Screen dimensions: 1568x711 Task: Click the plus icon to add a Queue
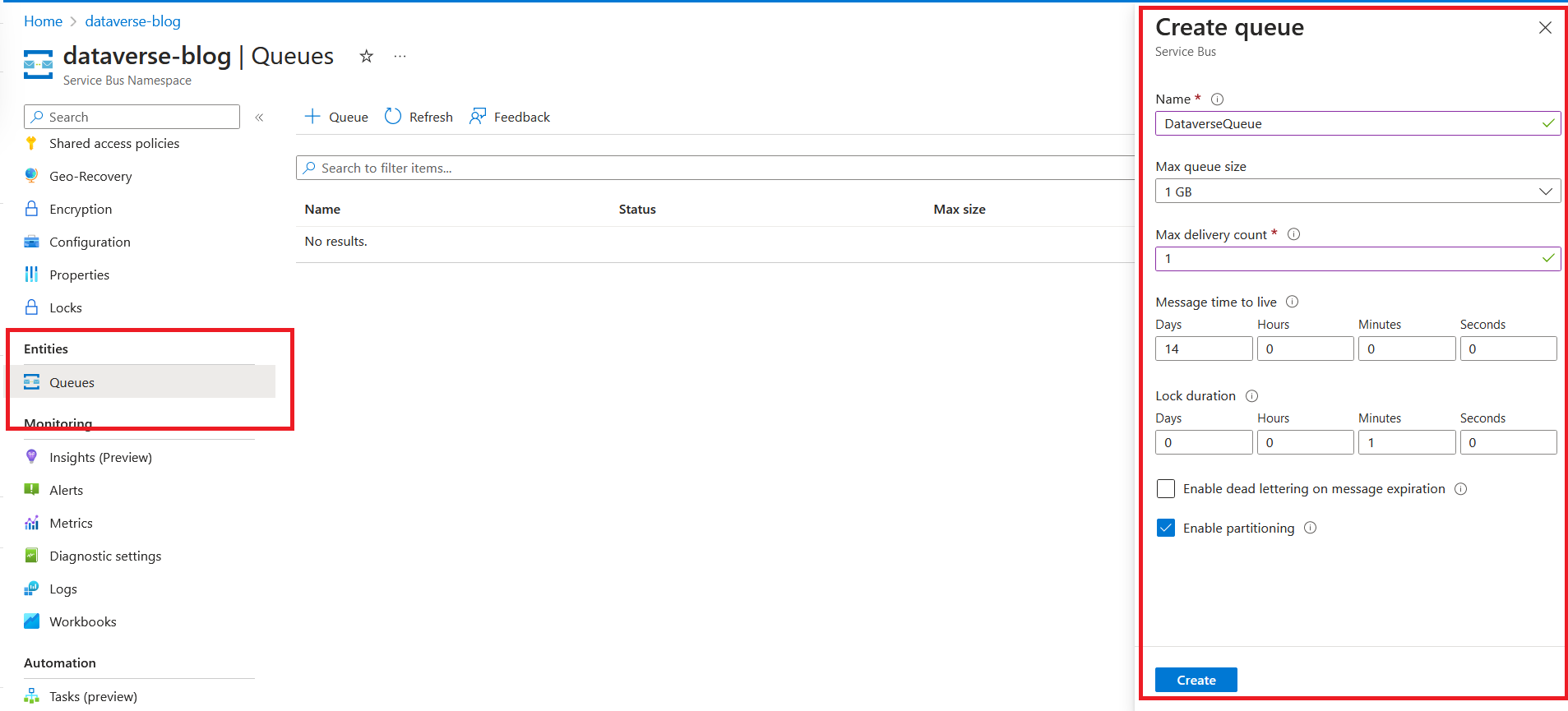(x=312, y=117)
